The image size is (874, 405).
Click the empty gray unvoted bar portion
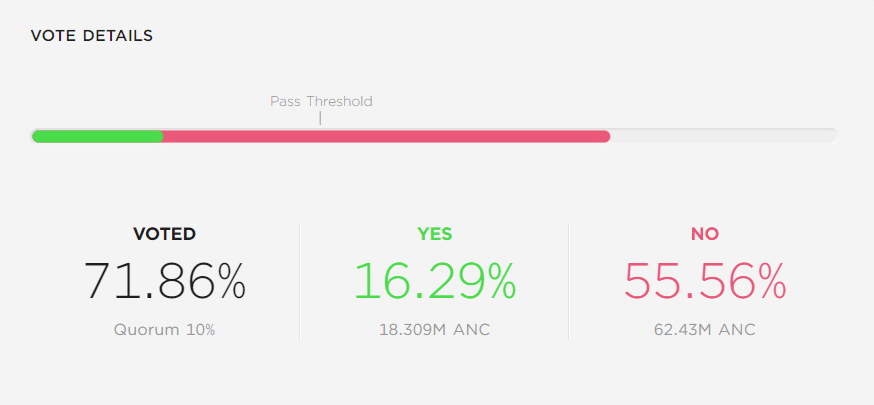pyautogui.click(x=723, y=136)
